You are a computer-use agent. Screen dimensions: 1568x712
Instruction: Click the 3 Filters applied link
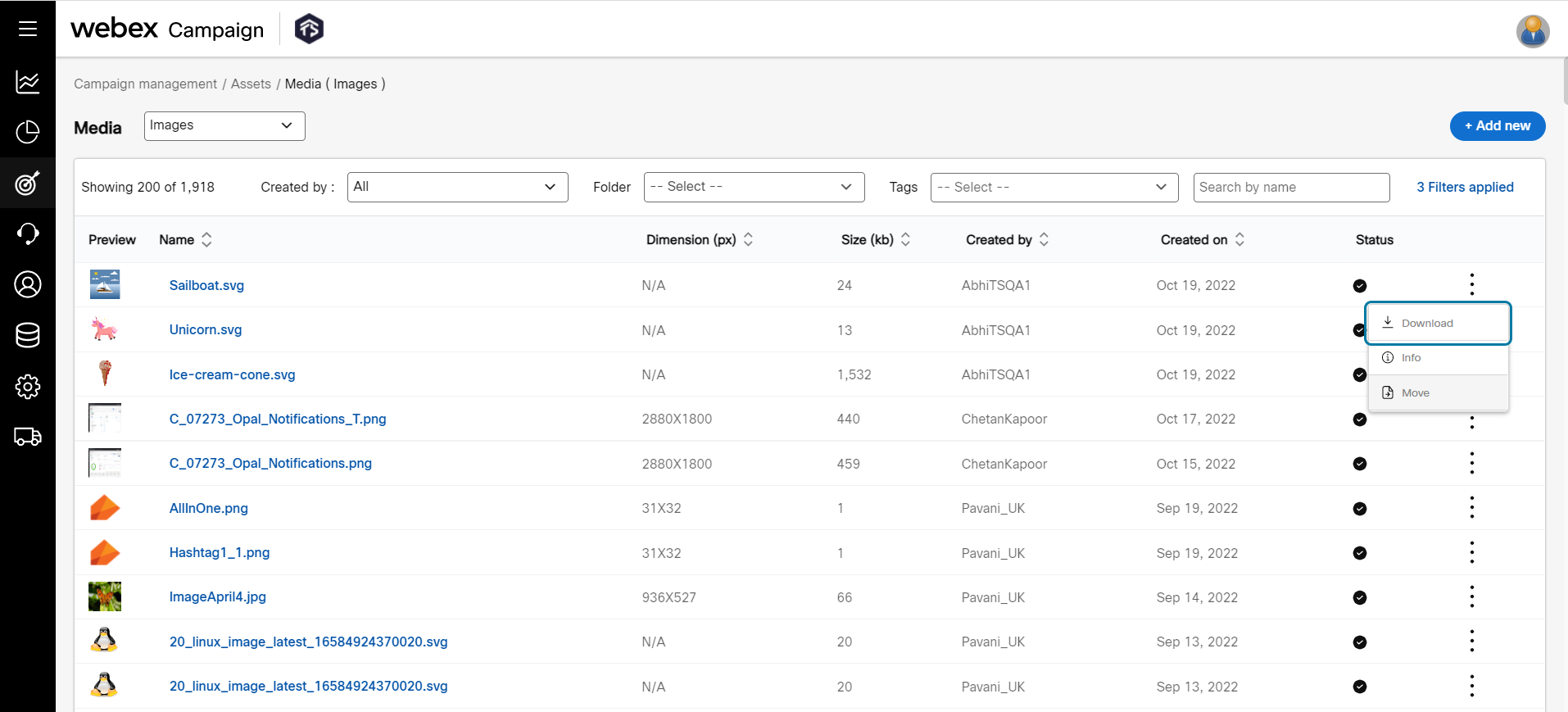point(1465,187)
